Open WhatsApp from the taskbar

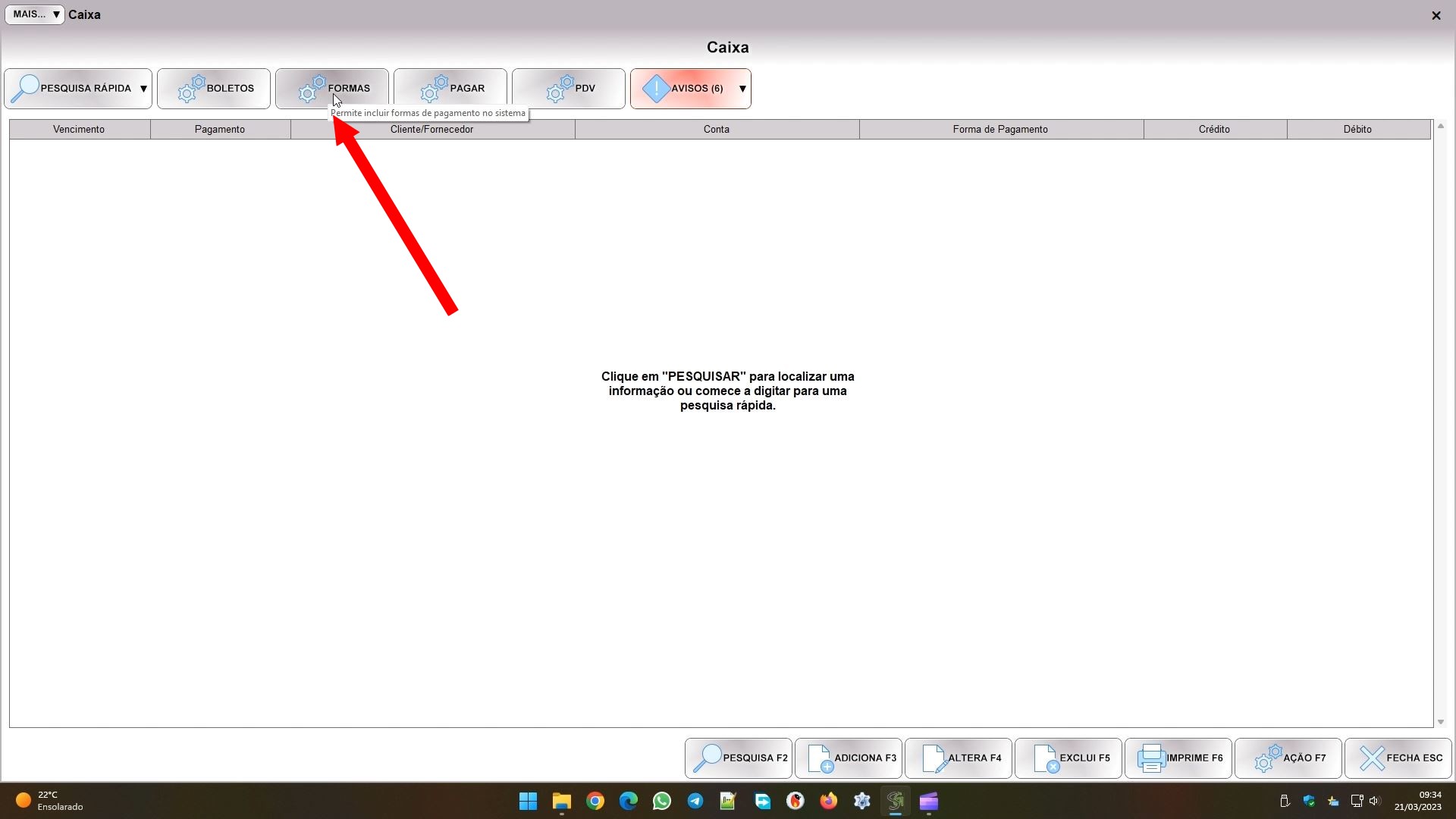tap(662, 801)
